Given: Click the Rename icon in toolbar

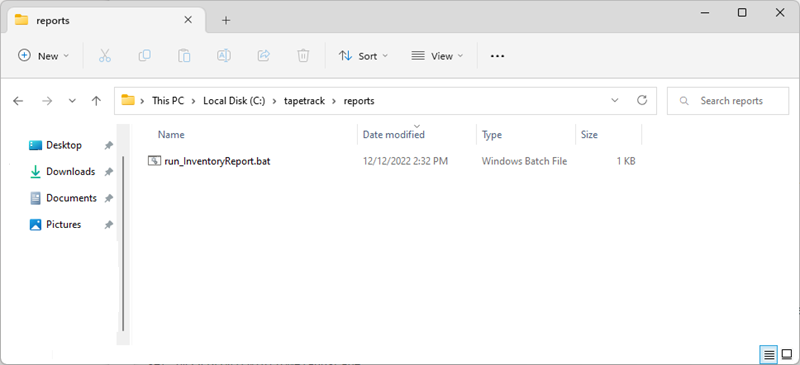Looking at the screenshot, I should click(x=224, y=56).
